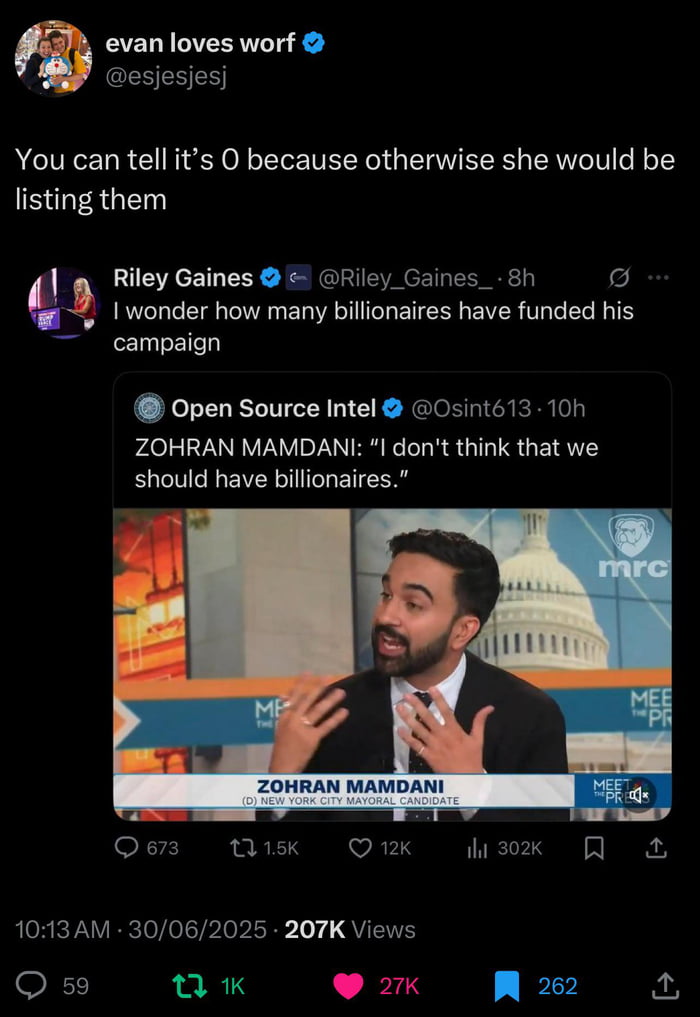Open Riley Gaines avatar thumbnail
This screenshot has width=700, height=1017.
(x=62, y=302)
